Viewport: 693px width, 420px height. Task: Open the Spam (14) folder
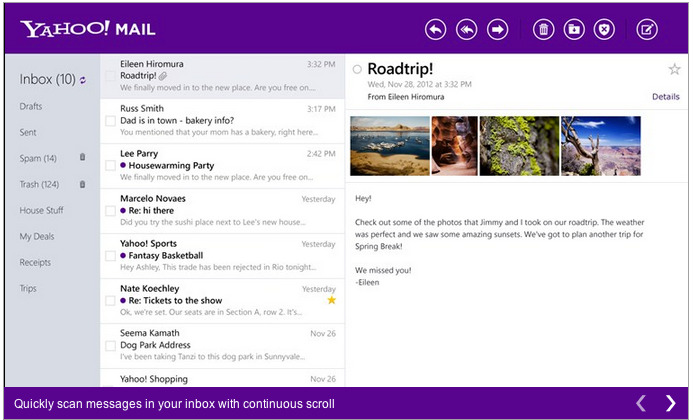38,158
